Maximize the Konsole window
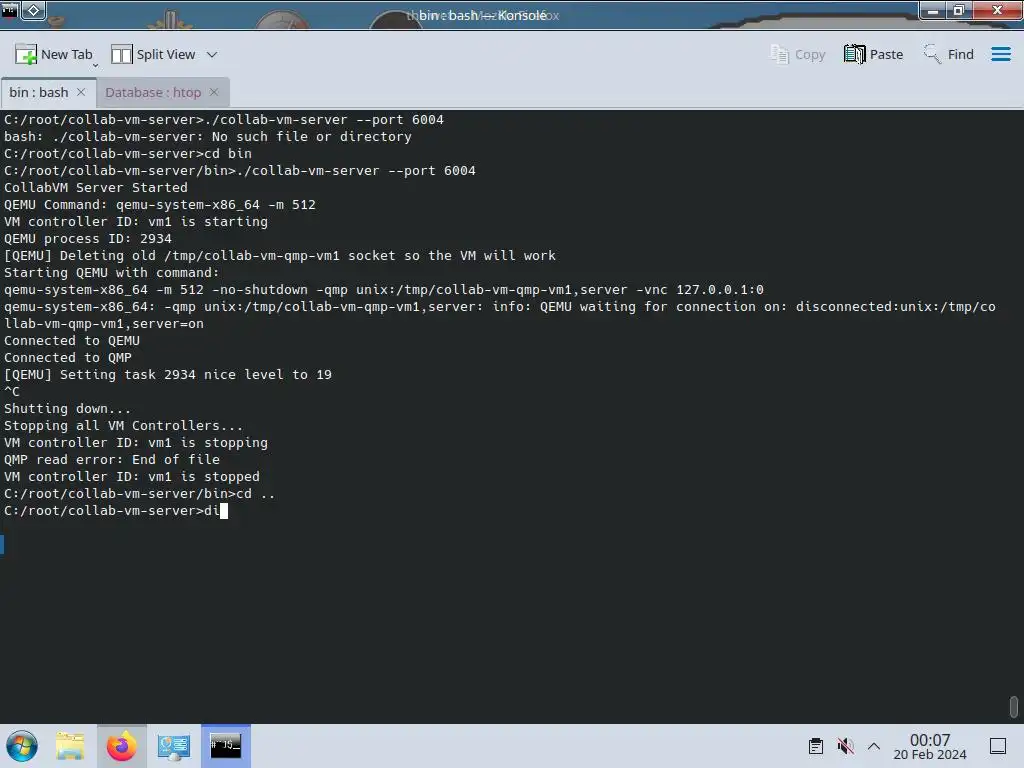This screenshot has height=768, width=1024. (959, 10)
